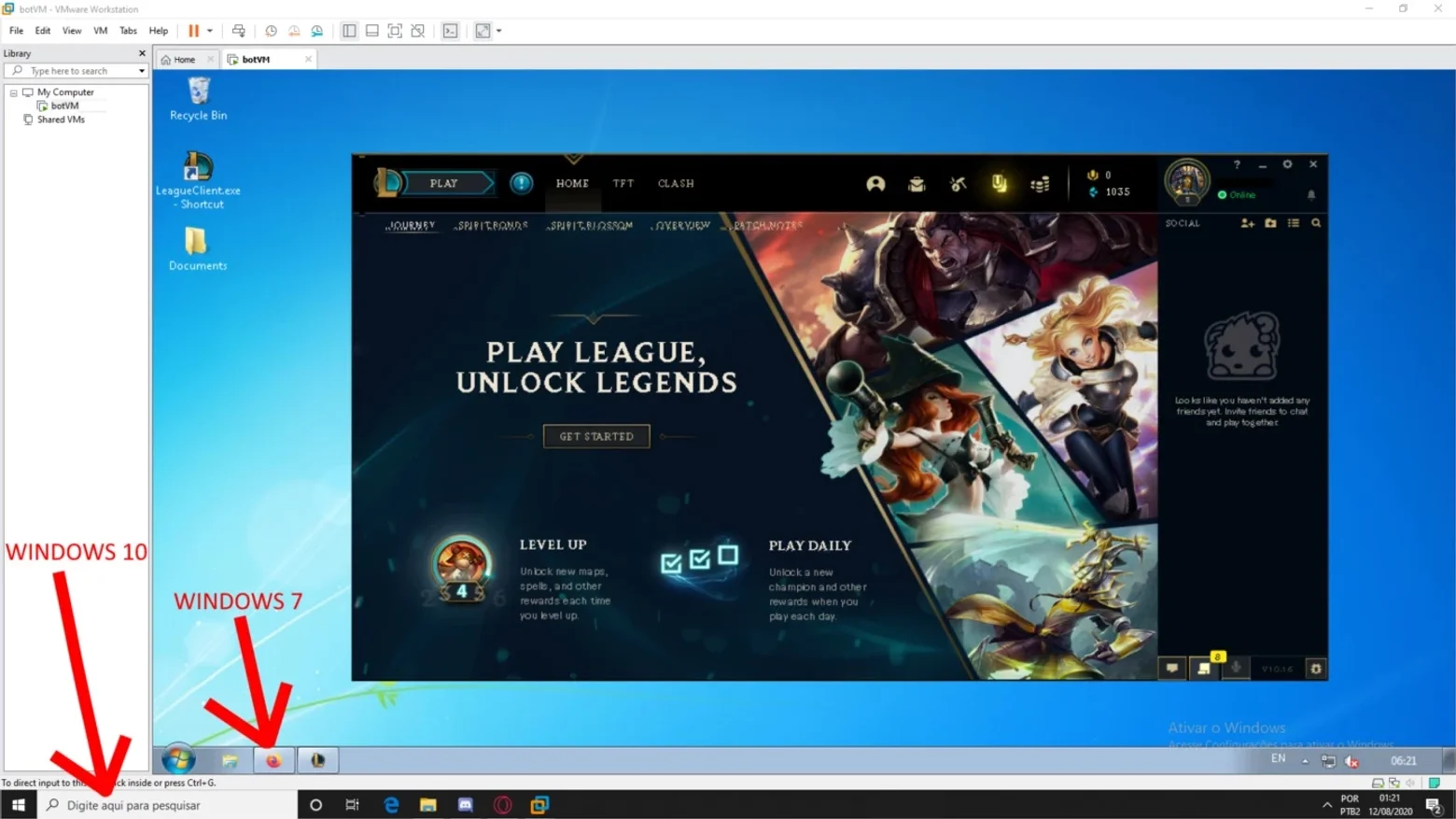Open Discord from Windows 10 taskbar
Image resolution: width=1456 pixels, height=819 pixels.
pyautogui.click(x=465, y=805)
